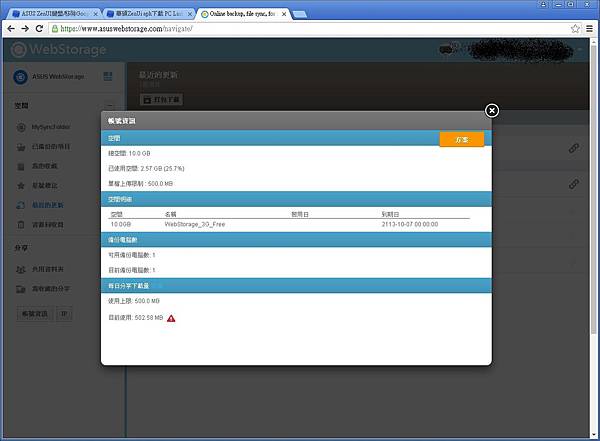Image resolution: width=600 pixels, height=441 pixels.
Task: Collapse the storage section in sidebar
Action: pos(110,106)
